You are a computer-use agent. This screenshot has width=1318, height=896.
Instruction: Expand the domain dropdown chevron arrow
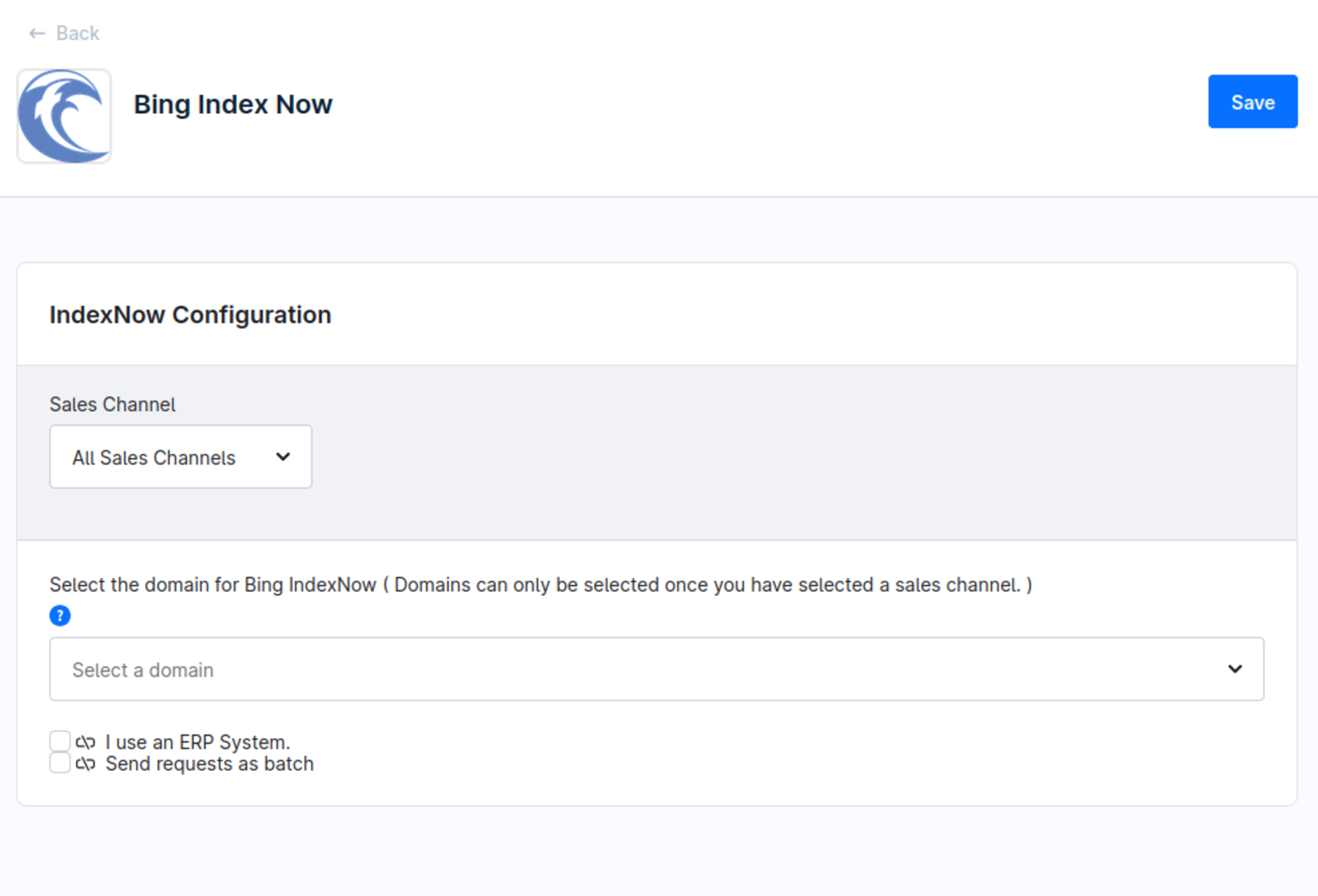(x=1234, y=669)
